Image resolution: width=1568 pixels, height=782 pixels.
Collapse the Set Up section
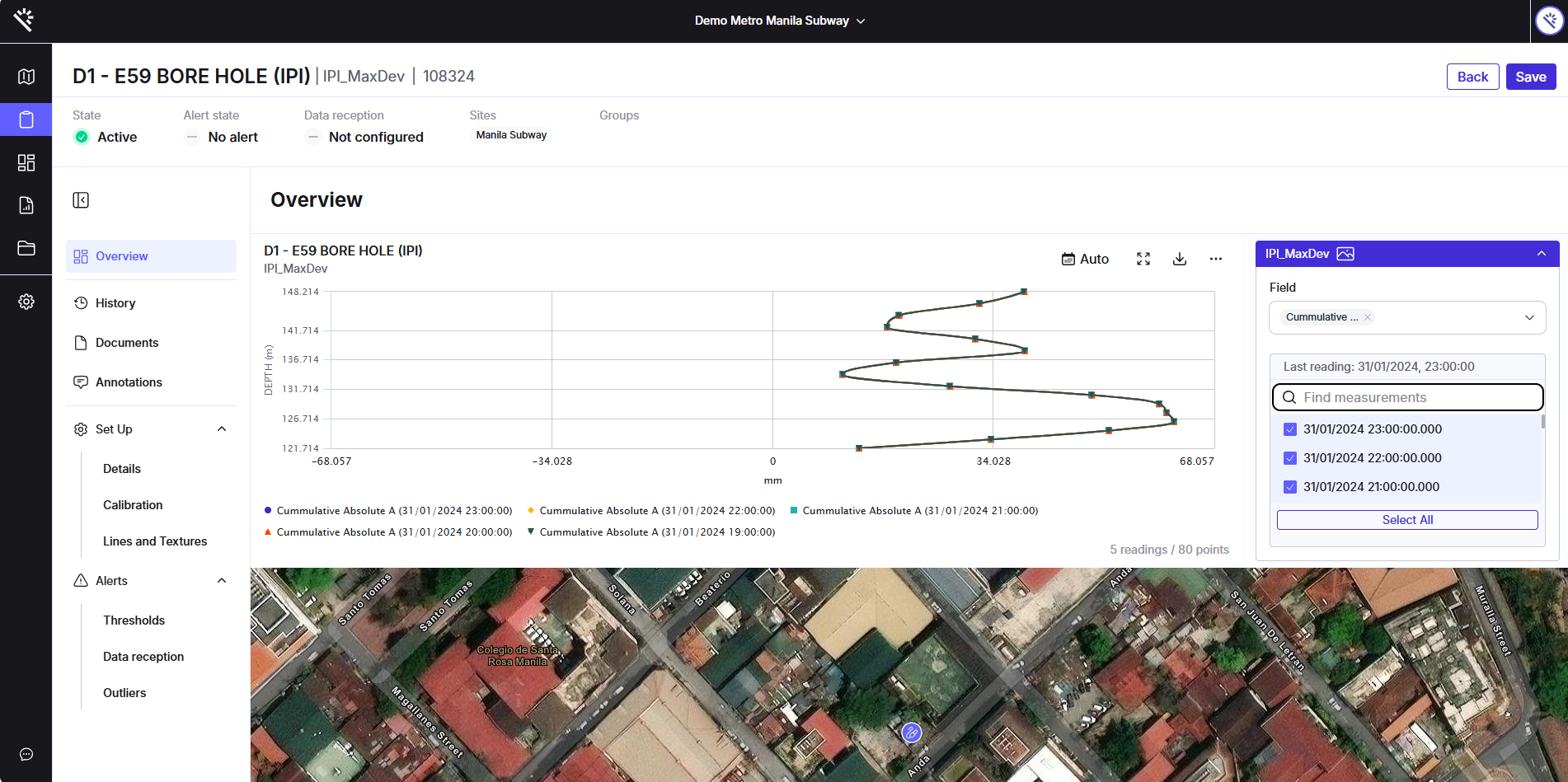pos(222,429)
